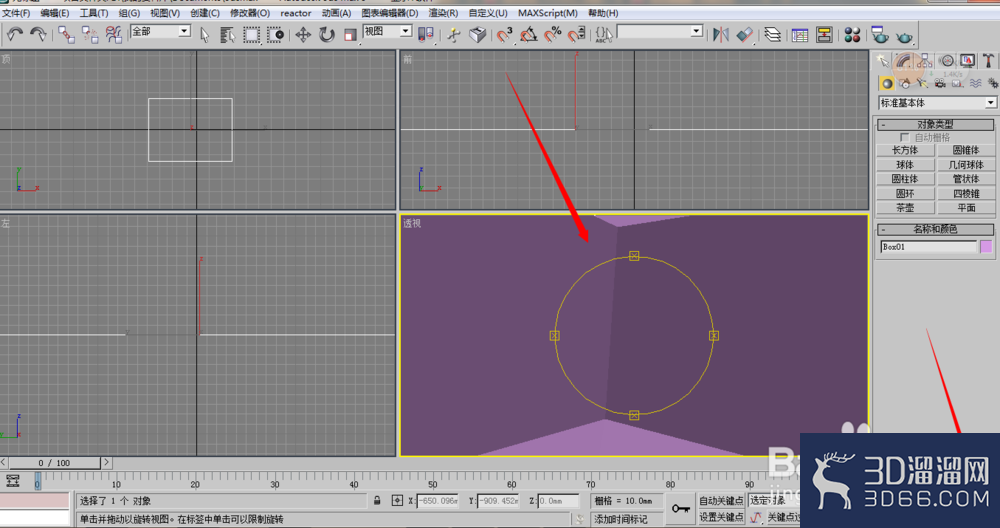Open the Layer Manager icon
Image resolution: width=1000 pixels, height=528 pixels.
click(772, 34)
